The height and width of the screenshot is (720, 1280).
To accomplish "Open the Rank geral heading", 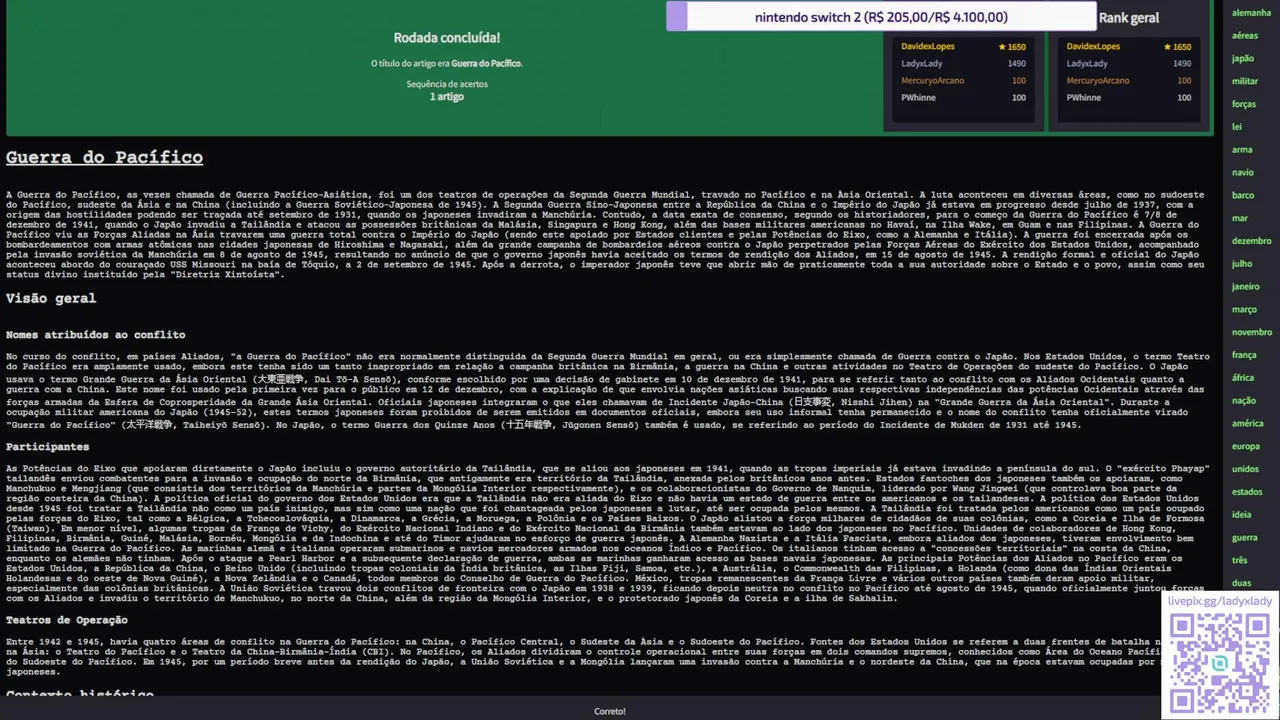I will coord(1129,18).
